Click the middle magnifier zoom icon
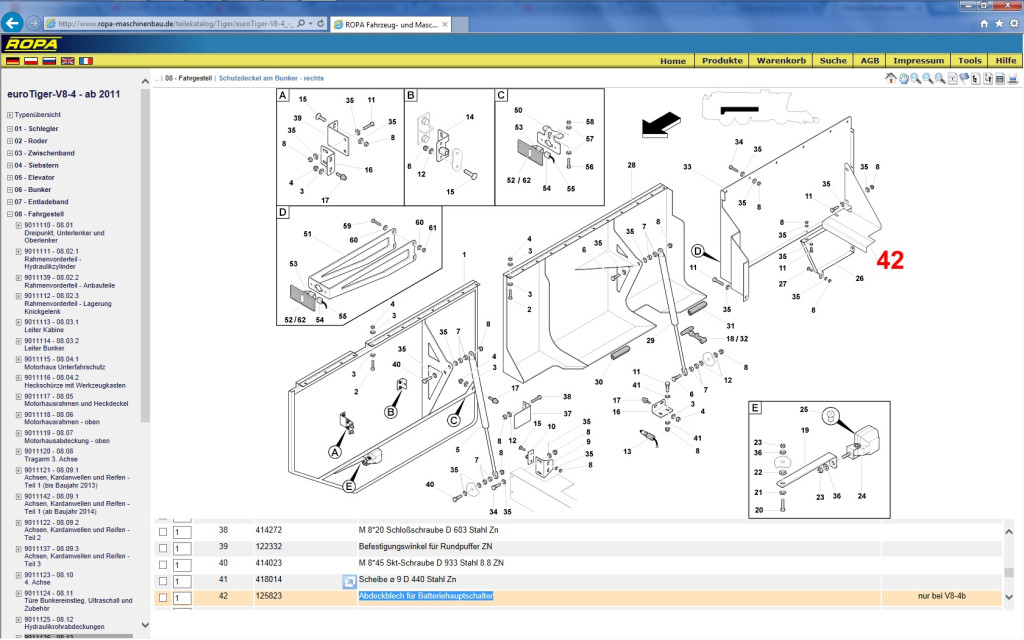Image resolution: width=1024 pixels, height=640 pixels. 927,78
